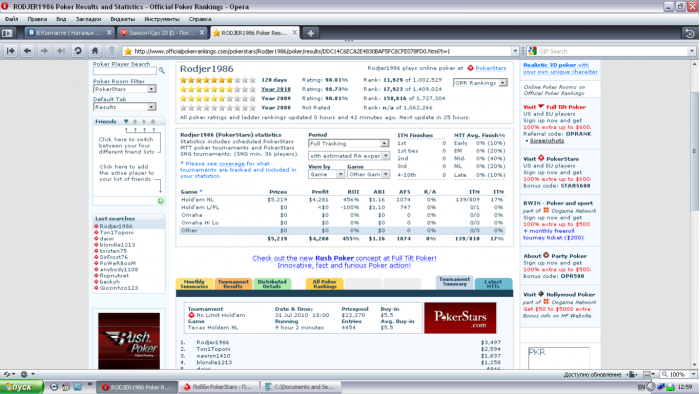
Task: Open the Файл menu
Action: click(11, 19)
